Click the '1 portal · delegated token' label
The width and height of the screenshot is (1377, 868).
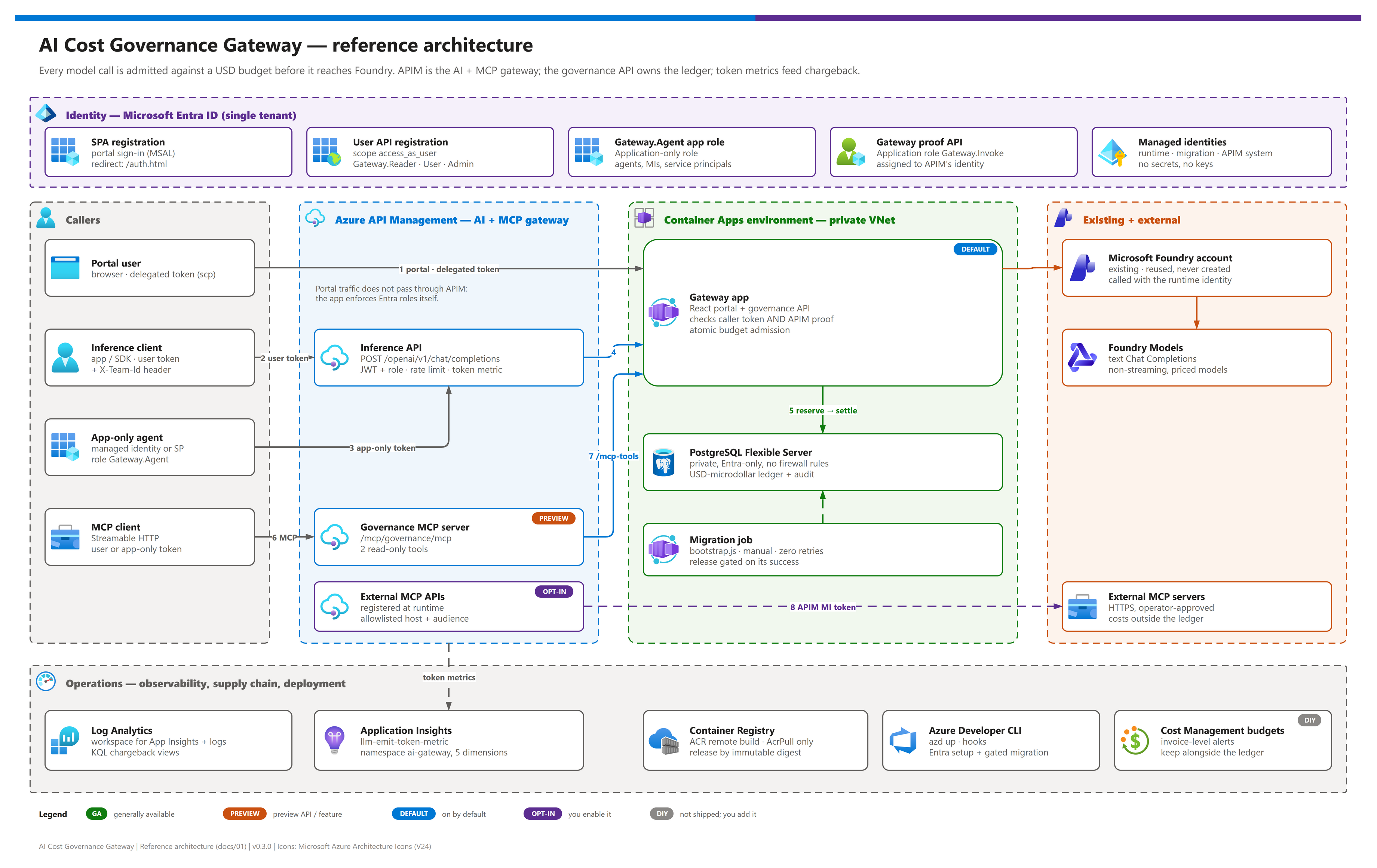click(x=449, y=269)
